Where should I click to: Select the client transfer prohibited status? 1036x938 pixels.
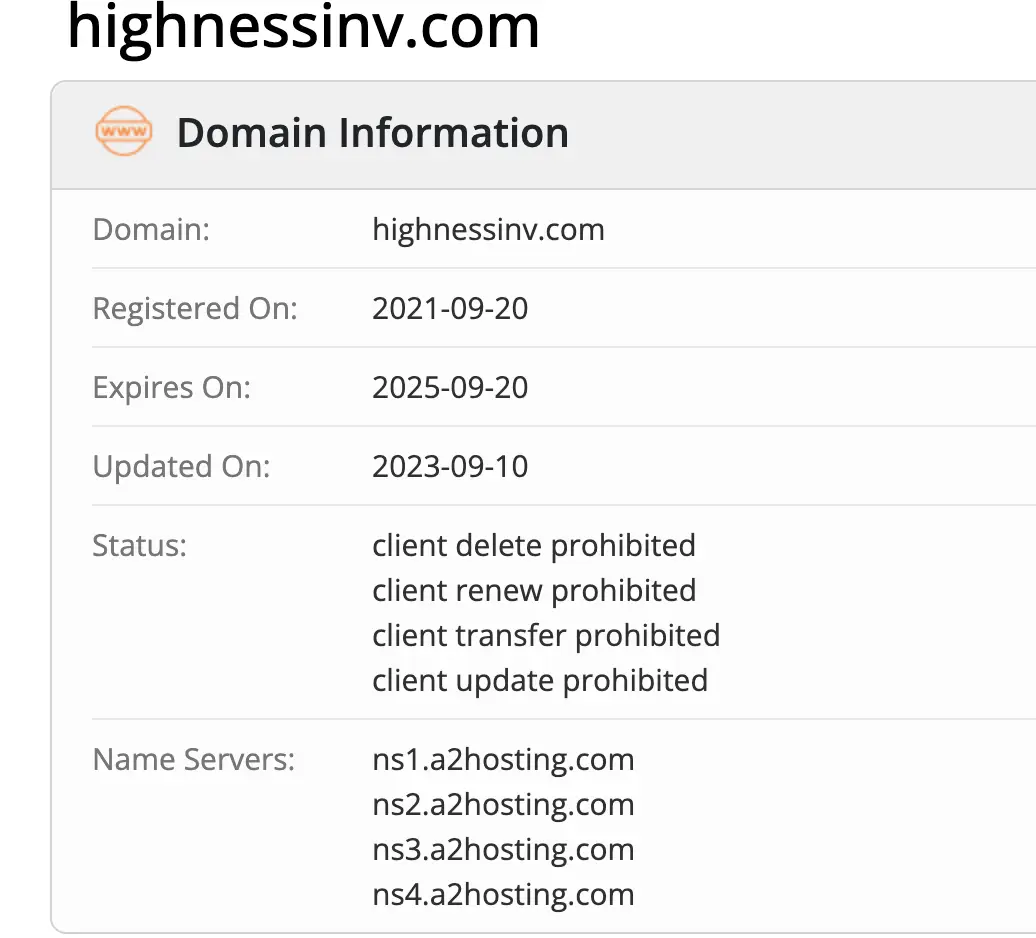click(x=546, y=636)
